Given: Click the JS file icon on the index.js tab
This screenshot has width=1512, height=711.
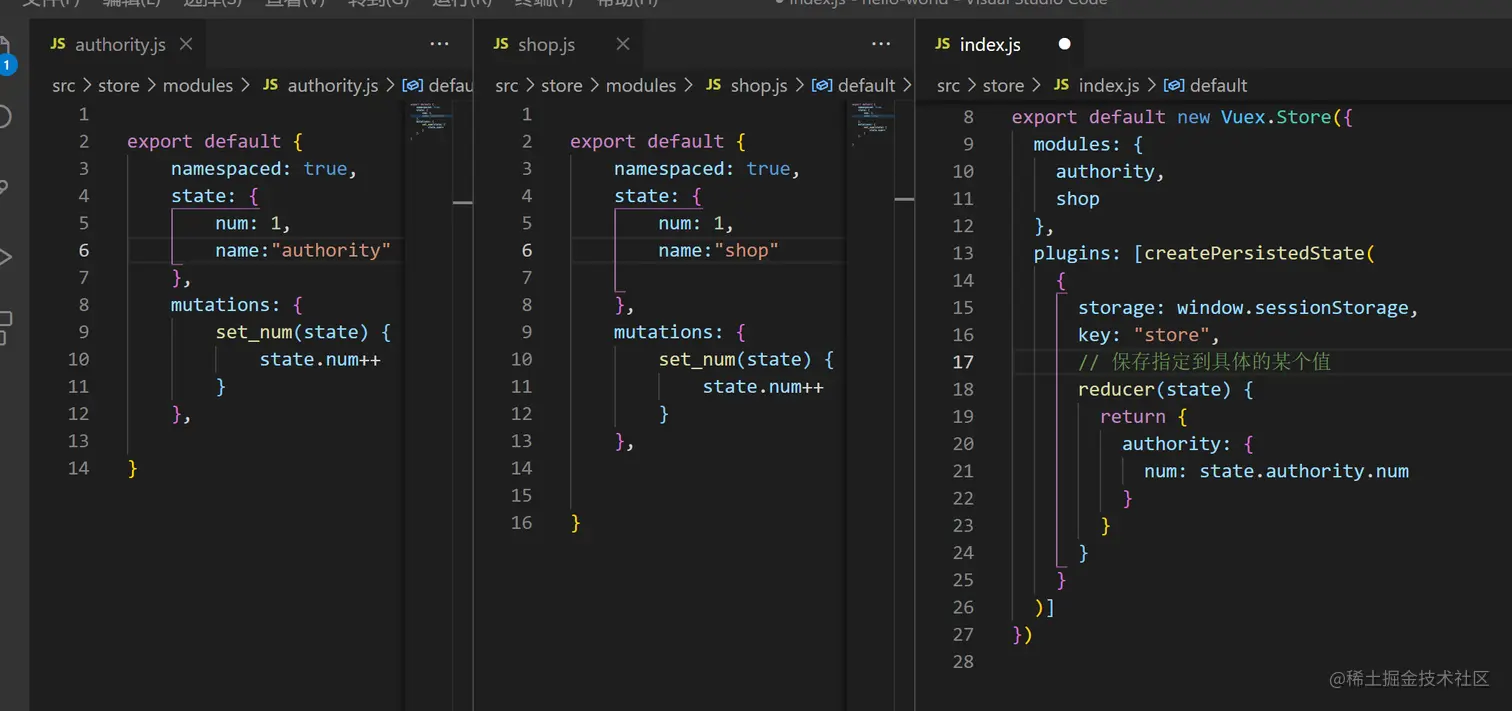Looking at the screenshot, I should [x=942, y=44].
